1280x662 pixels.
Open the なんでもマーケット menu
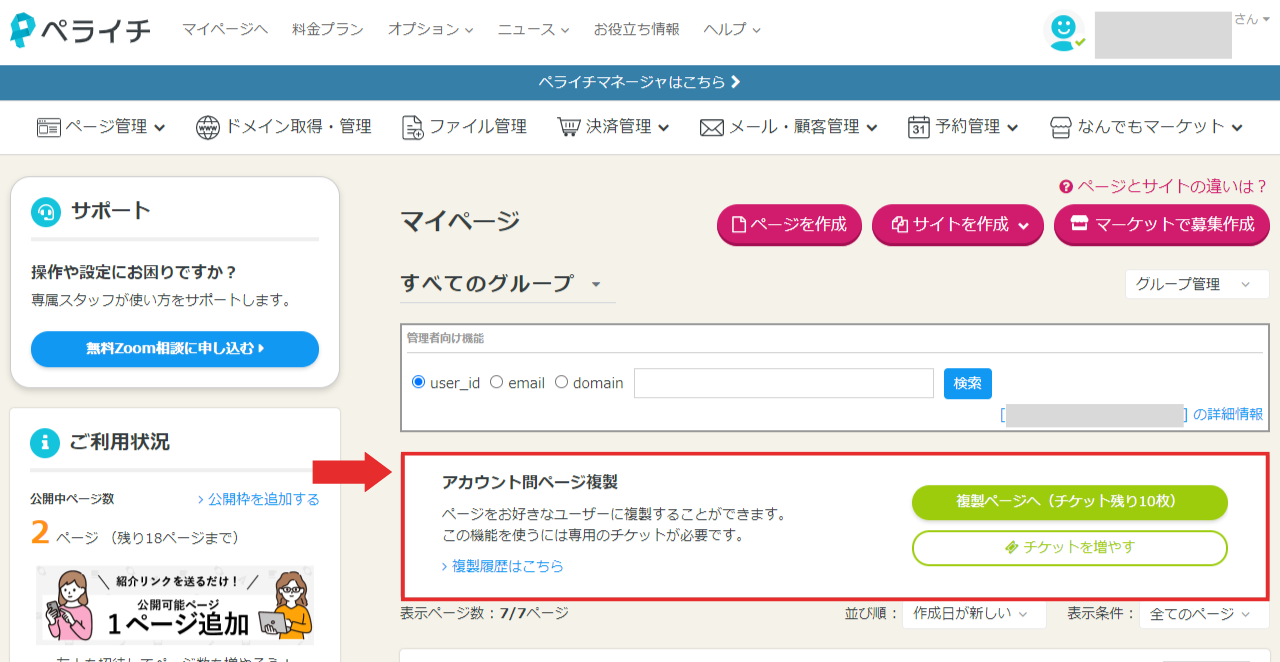[1147, 127]
